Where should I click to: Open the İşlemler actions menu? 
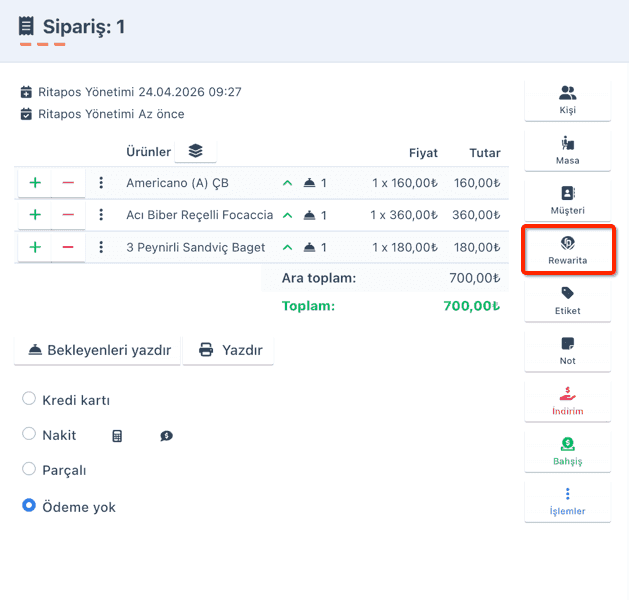click(x=567, y=501)
